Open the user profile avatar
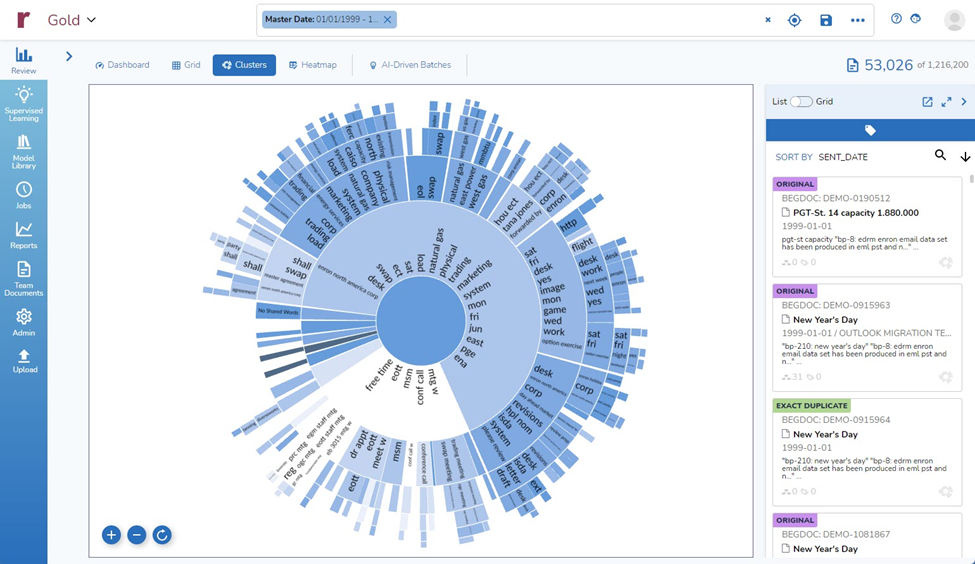This screenshot has width=975, height=564. point(954,20)
